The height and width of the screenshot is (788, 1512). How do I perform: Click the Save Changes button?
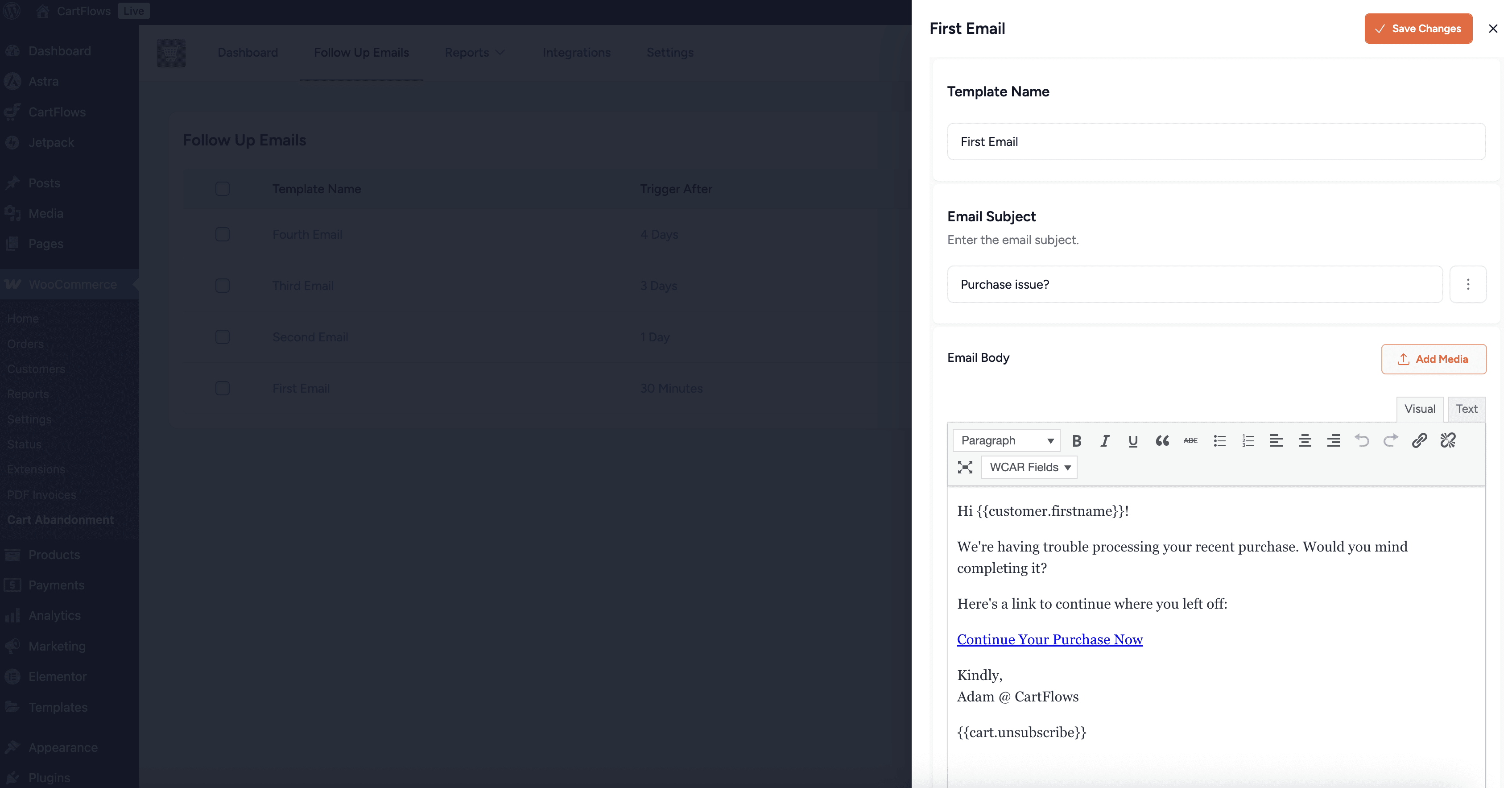(x=1418, y=28)
